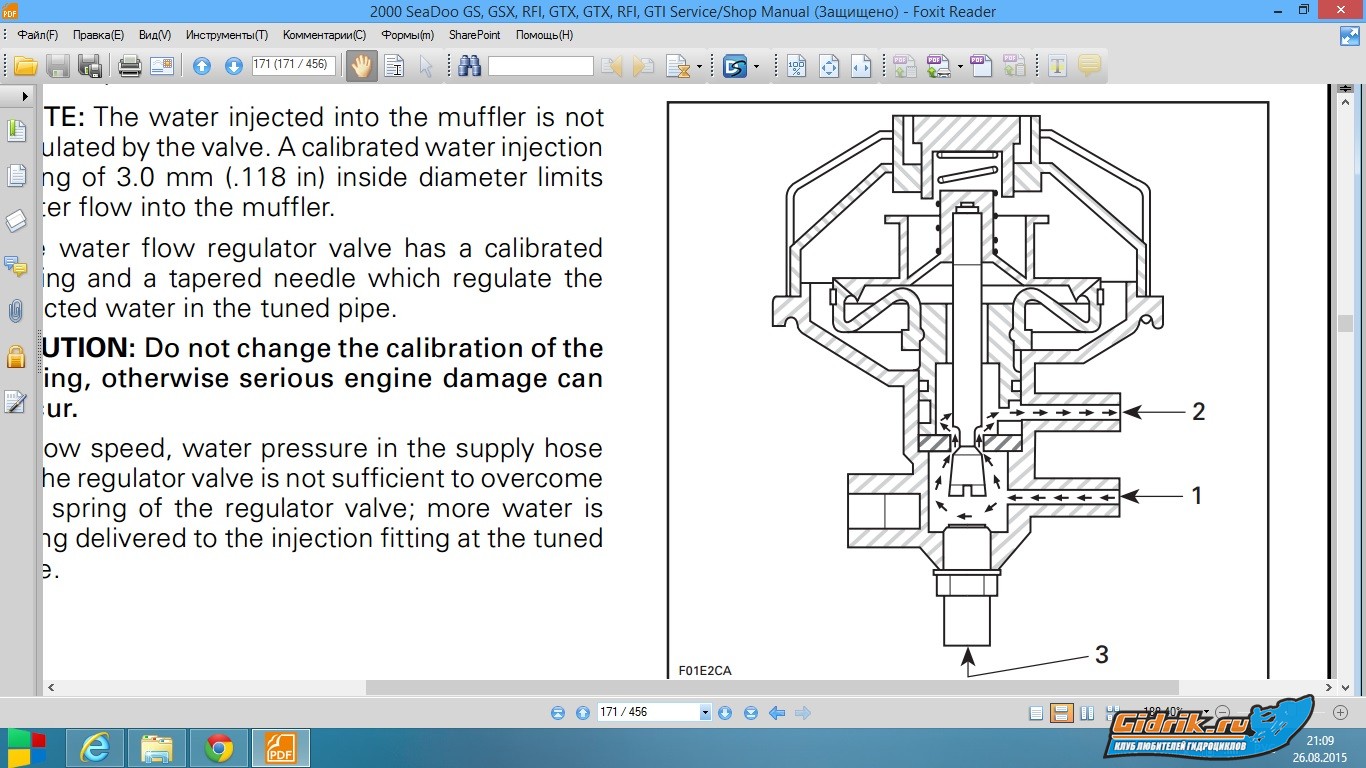Enable continuous page view mode
1366x768 pixels.
[1062, 713]
